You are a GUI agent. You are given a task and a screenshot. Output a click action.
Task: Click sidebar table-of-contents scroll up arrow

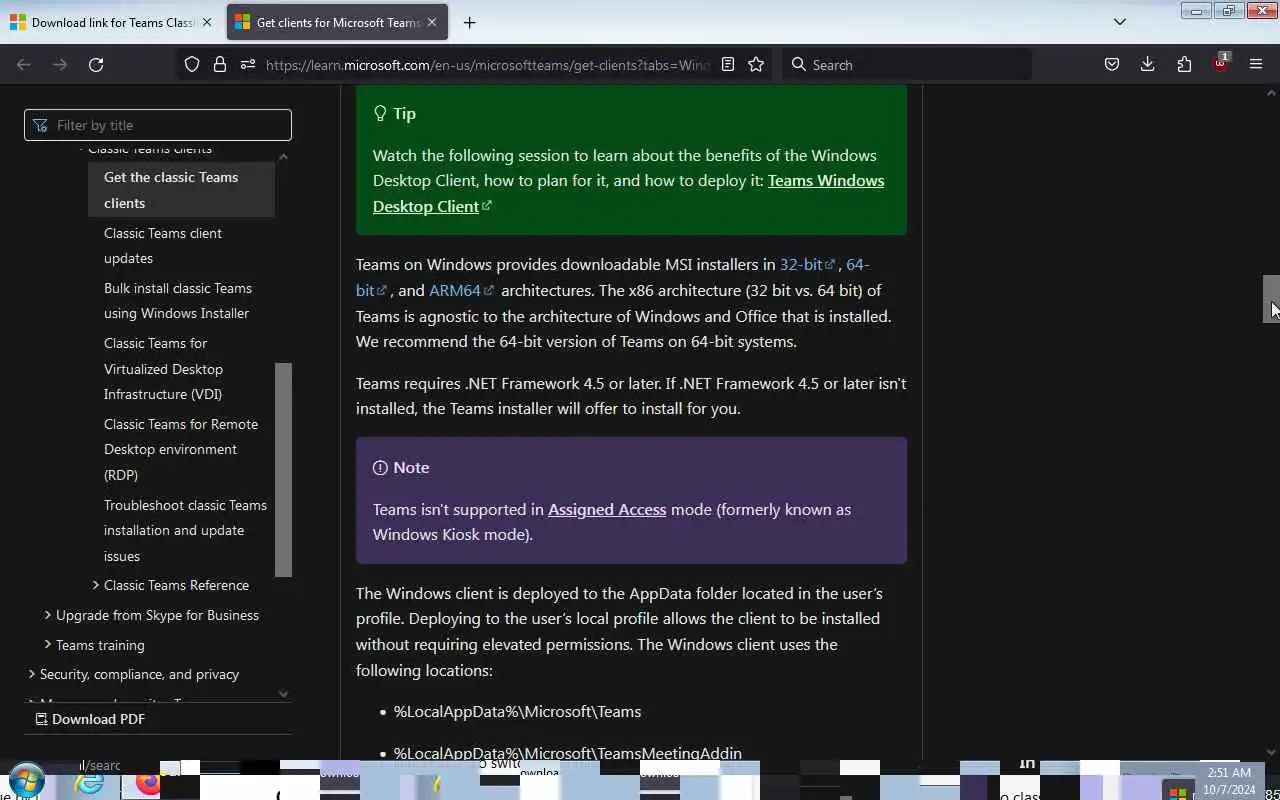[283, 157]
